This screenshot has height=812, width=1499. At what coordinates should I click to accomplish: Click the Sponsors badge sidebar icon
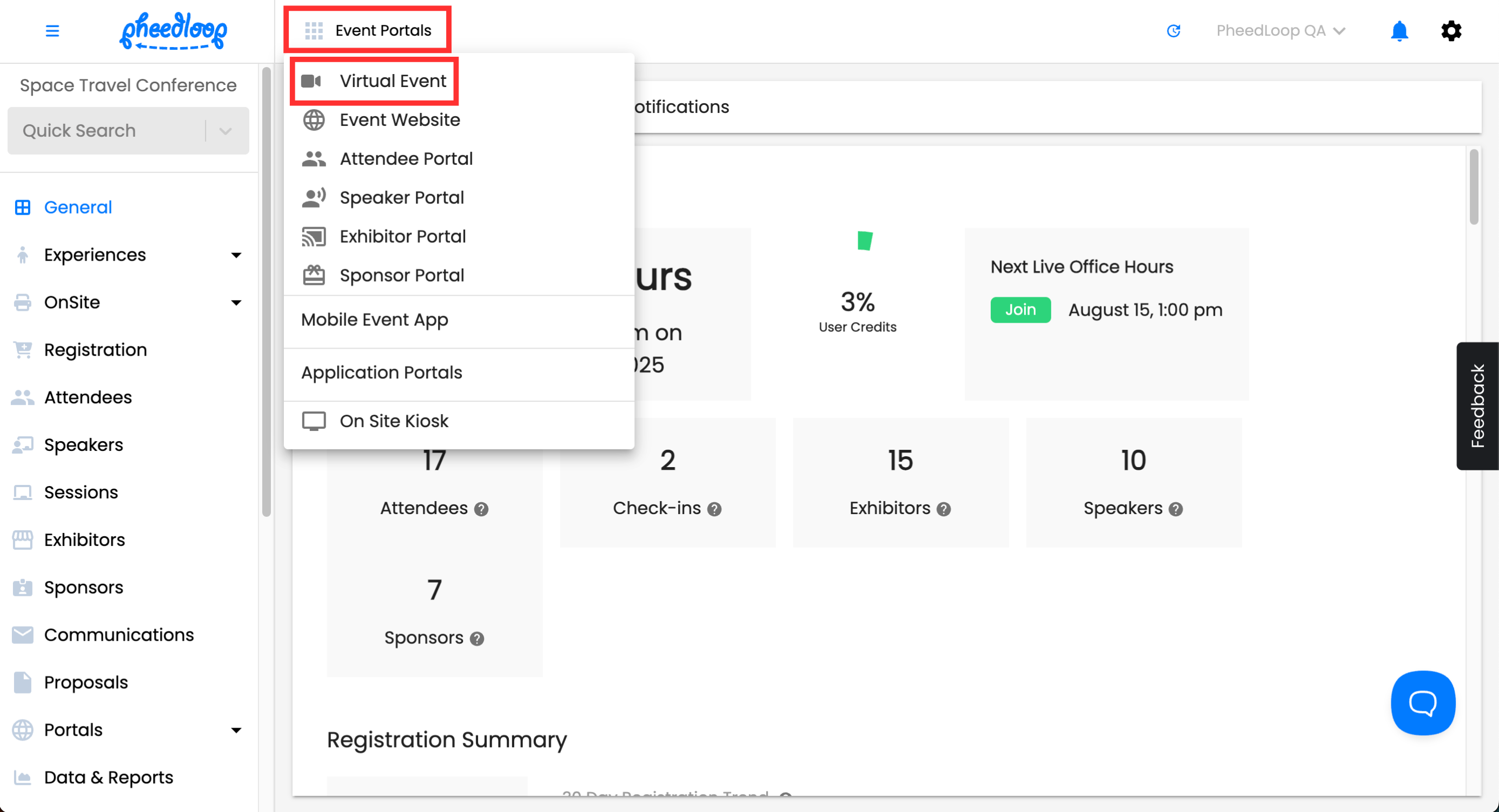point(22,588)
